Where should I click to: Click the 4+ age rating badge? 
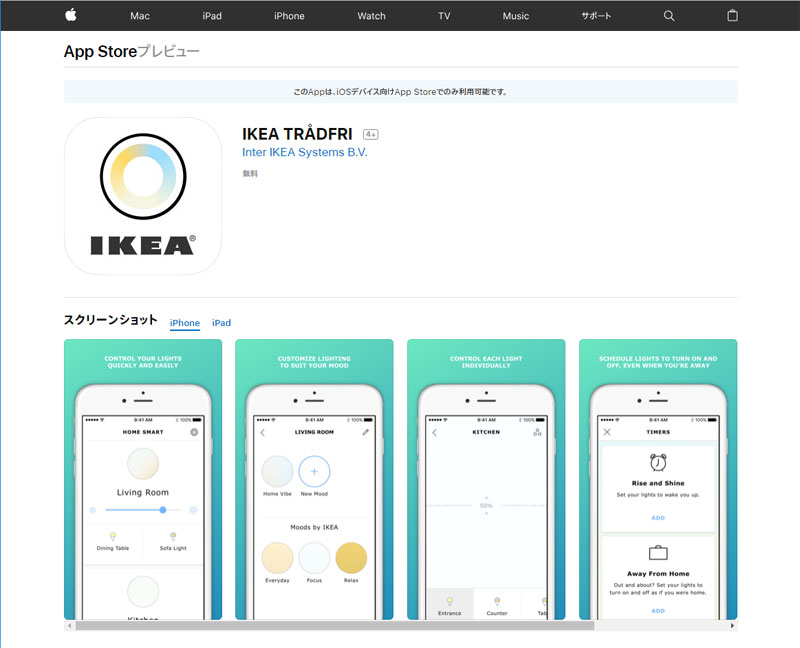(370, 135)
